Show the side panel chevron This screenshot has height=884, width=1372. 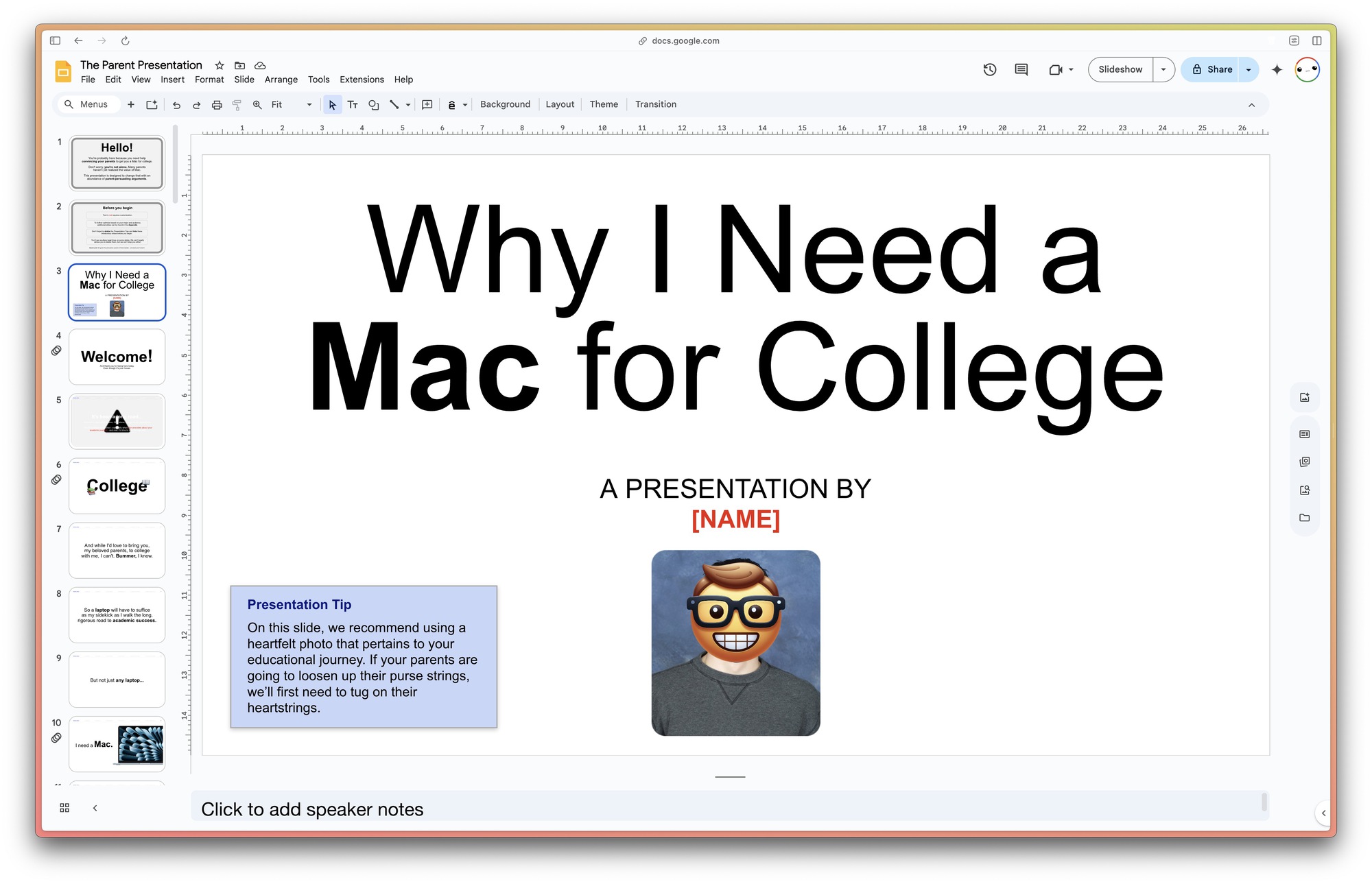point(1323,813)
